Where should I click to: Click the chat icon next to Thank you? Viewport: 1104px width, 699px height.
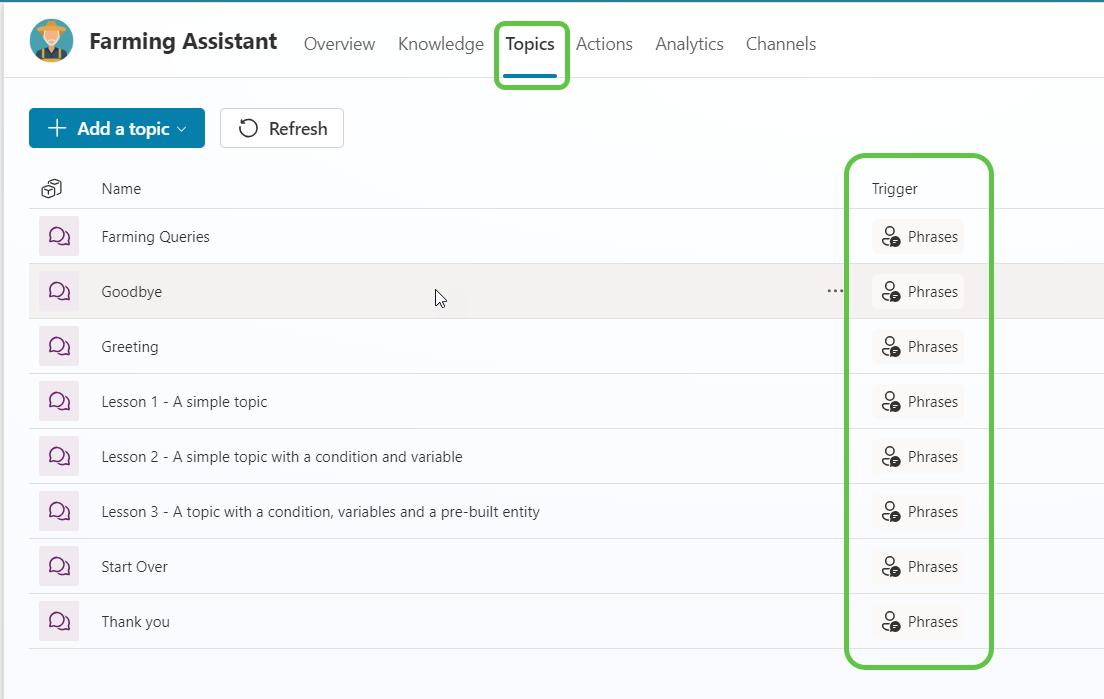click(59, 622)
